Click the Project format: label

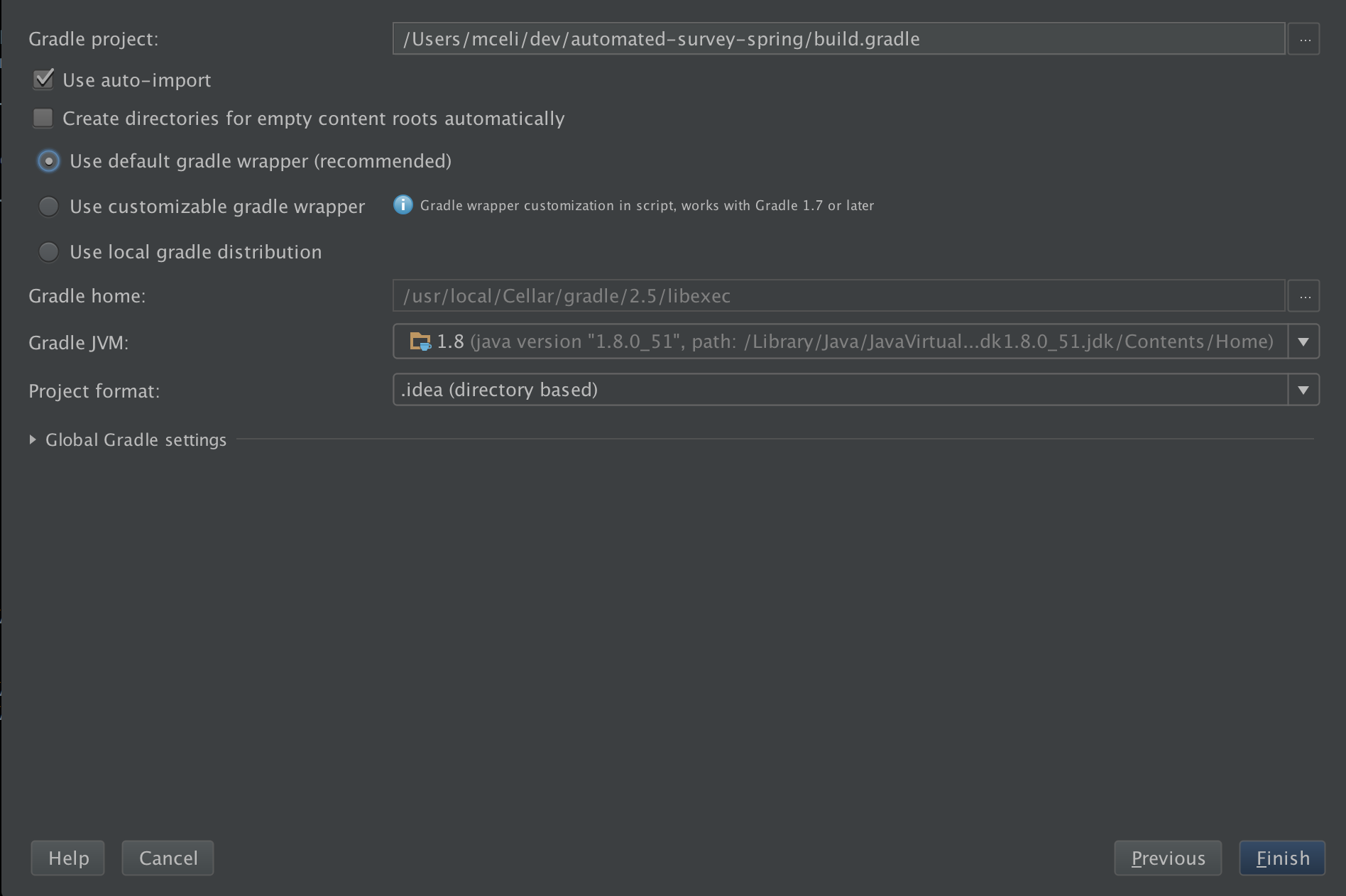[94, 391]
